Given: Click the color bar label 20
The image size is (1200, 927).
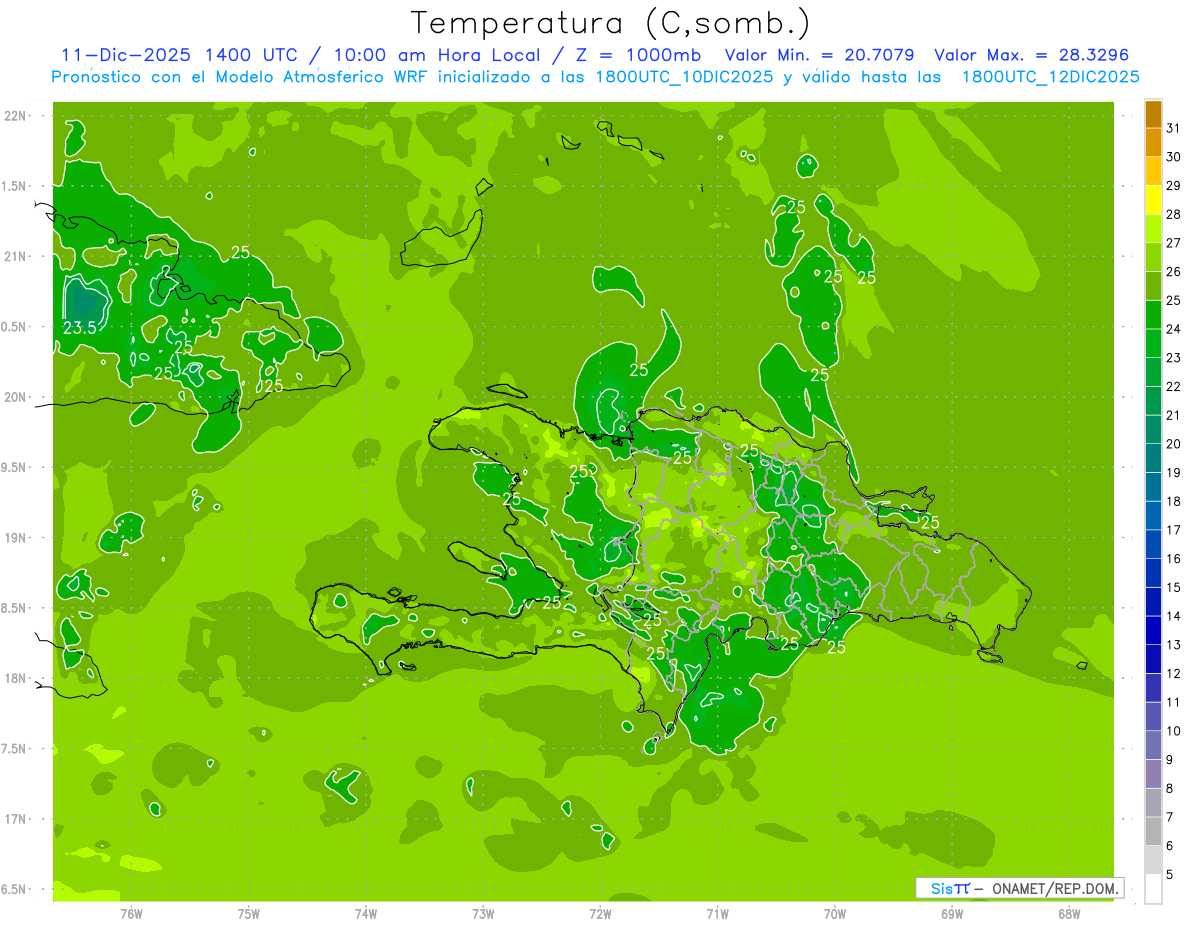Looking at the screenshot, I should click(1173, 444).
